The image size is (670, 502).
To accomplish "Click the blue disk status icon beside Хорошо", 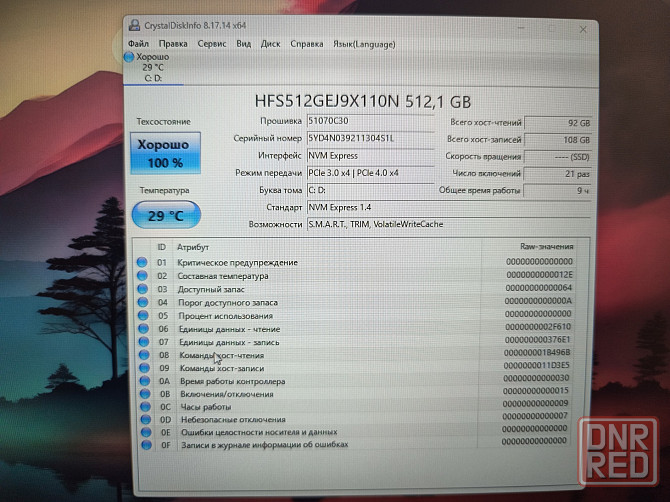I will (129, 57).
